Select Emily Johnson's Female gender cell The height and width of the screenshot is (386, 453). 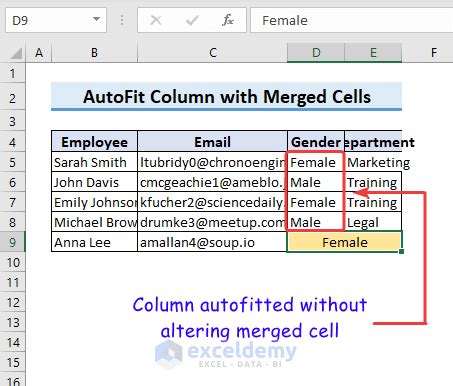(316, 202)
